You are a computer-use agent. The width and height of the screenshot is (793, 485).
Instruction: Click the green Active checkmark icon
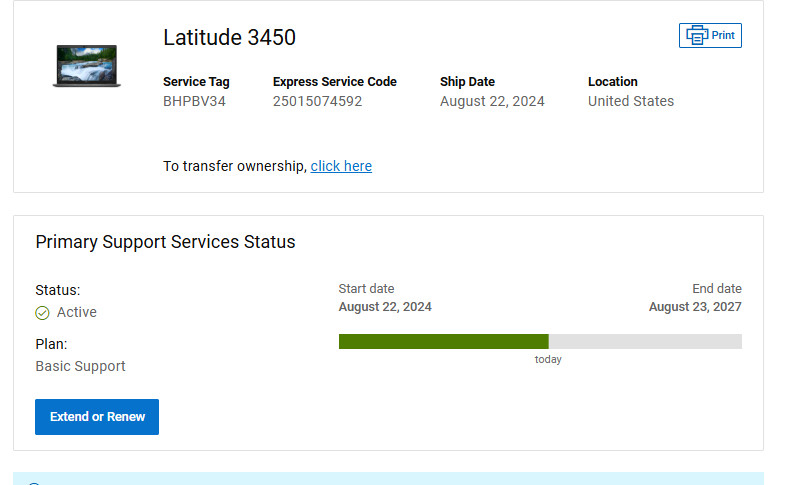pos(42,313)
